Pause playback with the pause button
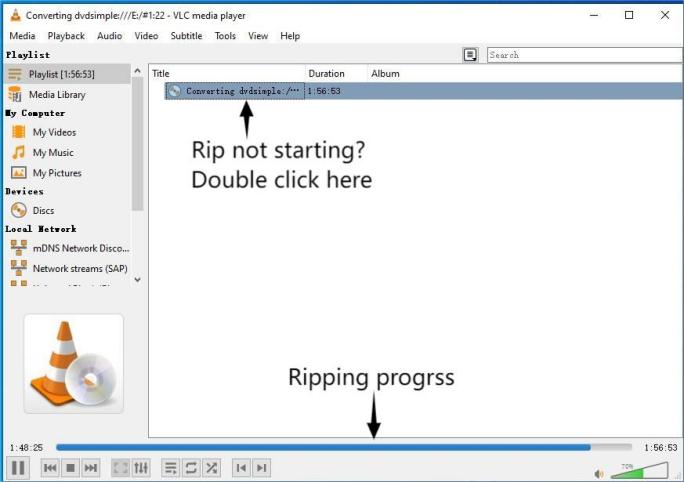The width and height of the screenshot is (684, 482). [x=18, y=467]
